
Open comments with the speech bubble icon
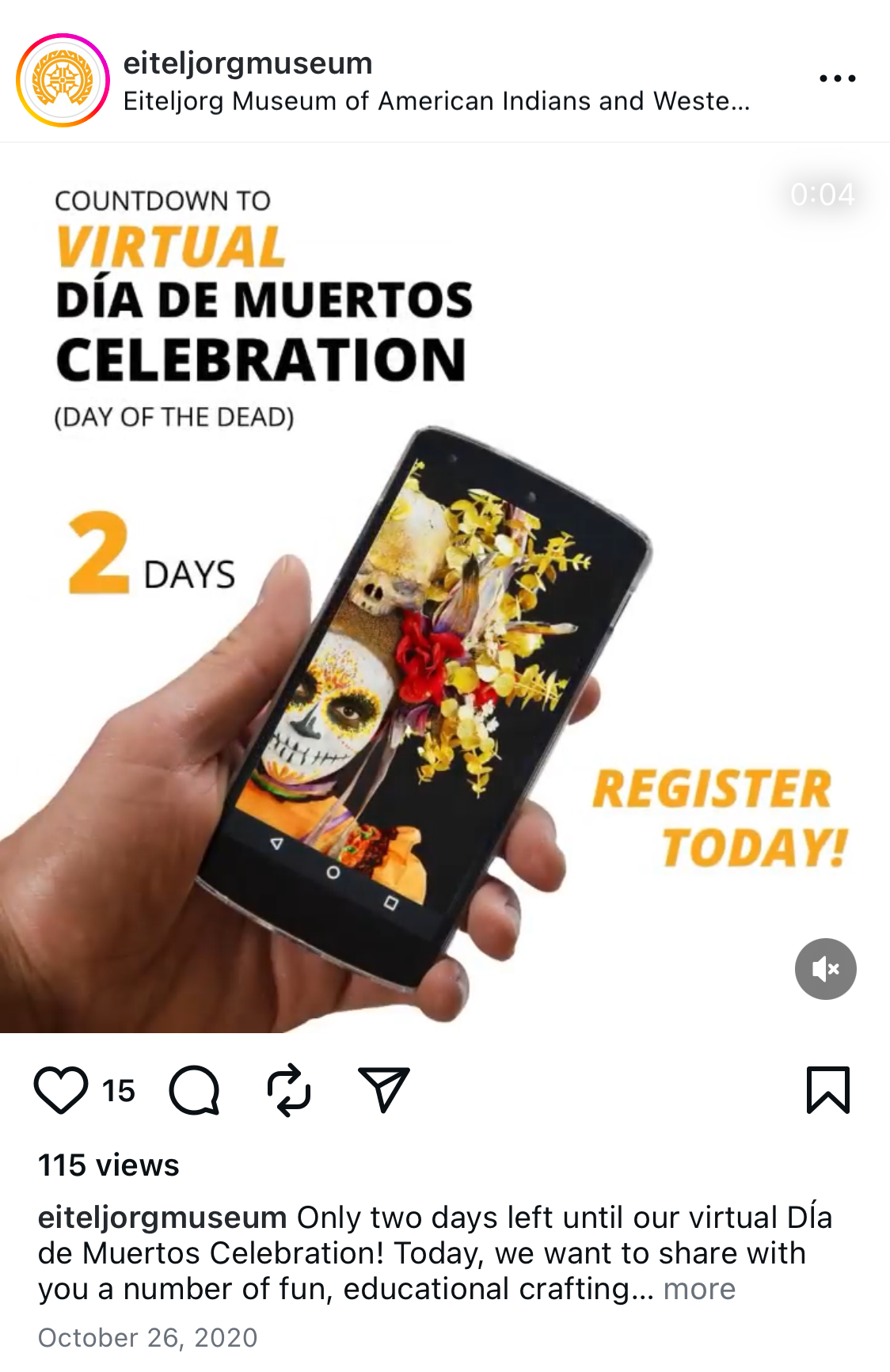194,1090
